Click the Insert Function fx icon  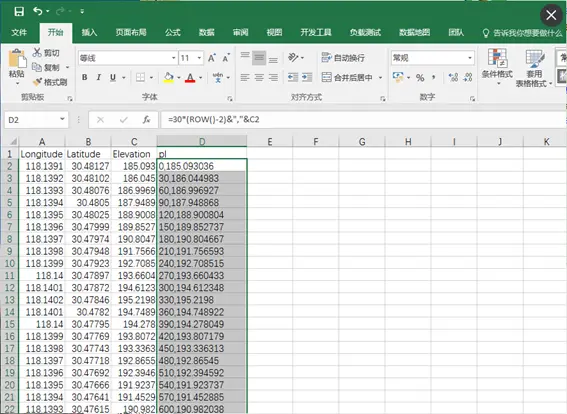click(x=146, y=120)
